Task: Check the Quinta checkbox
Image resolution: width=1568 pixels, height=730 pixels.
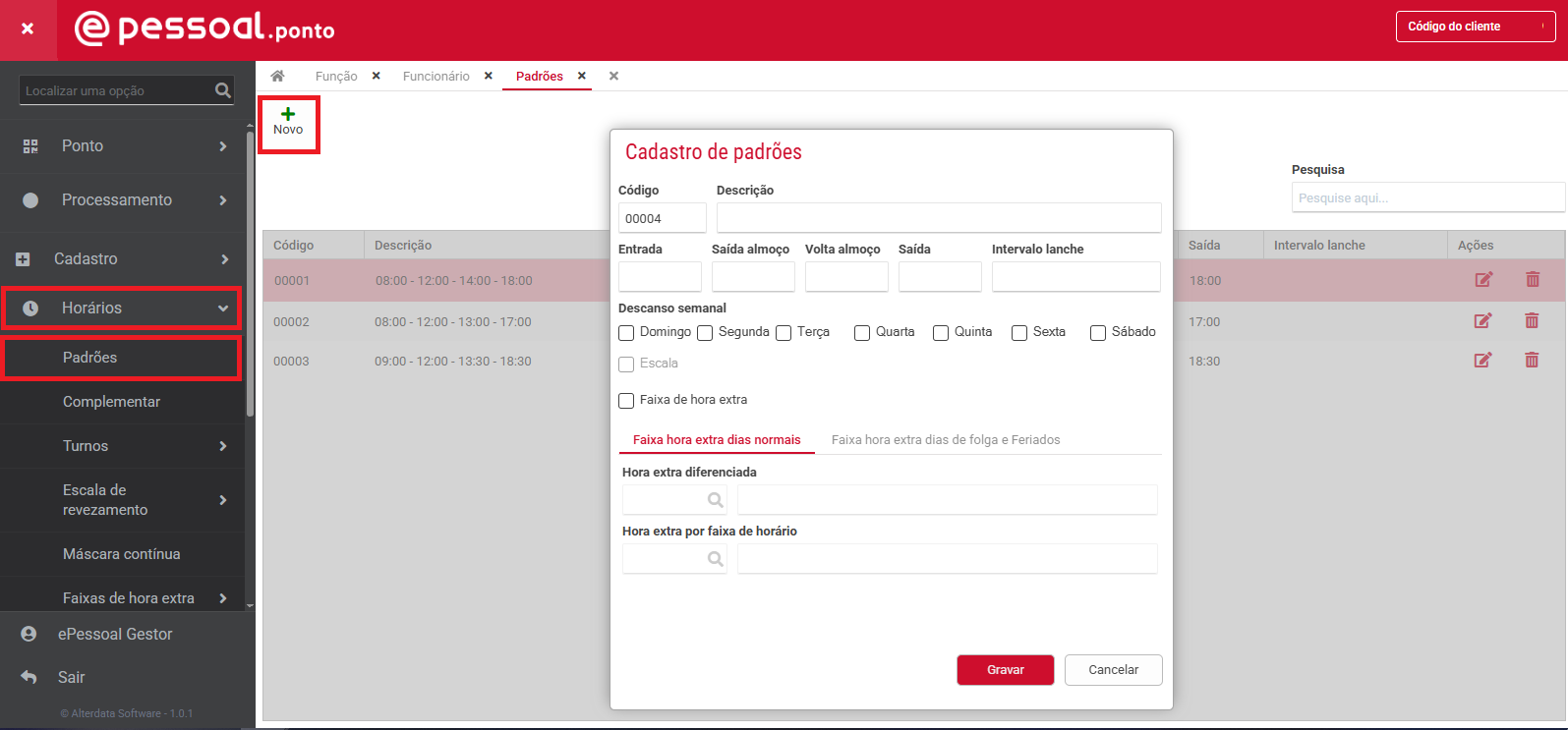Action: [941, 333]
